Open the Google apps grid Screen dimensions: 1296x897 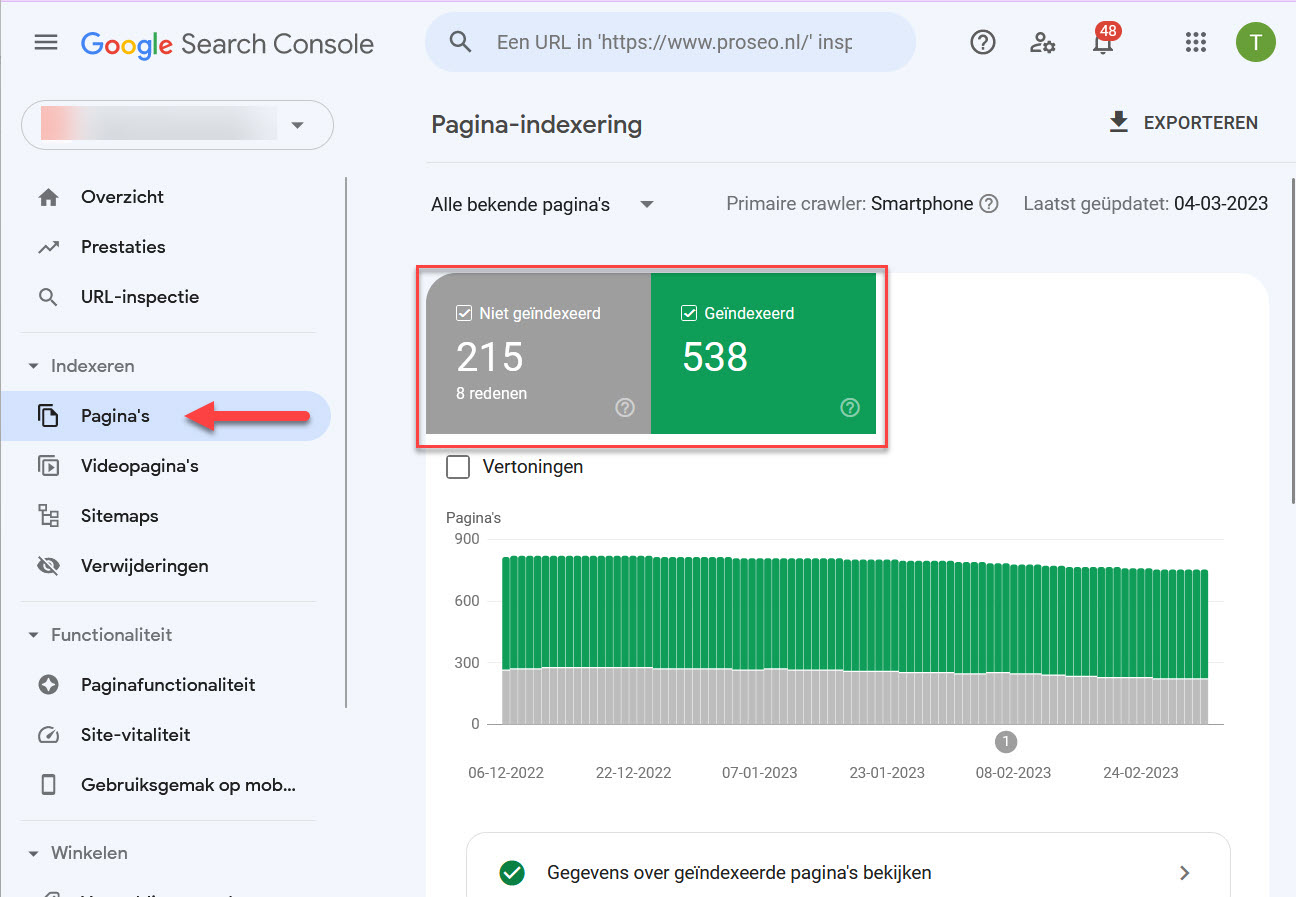1195,43
